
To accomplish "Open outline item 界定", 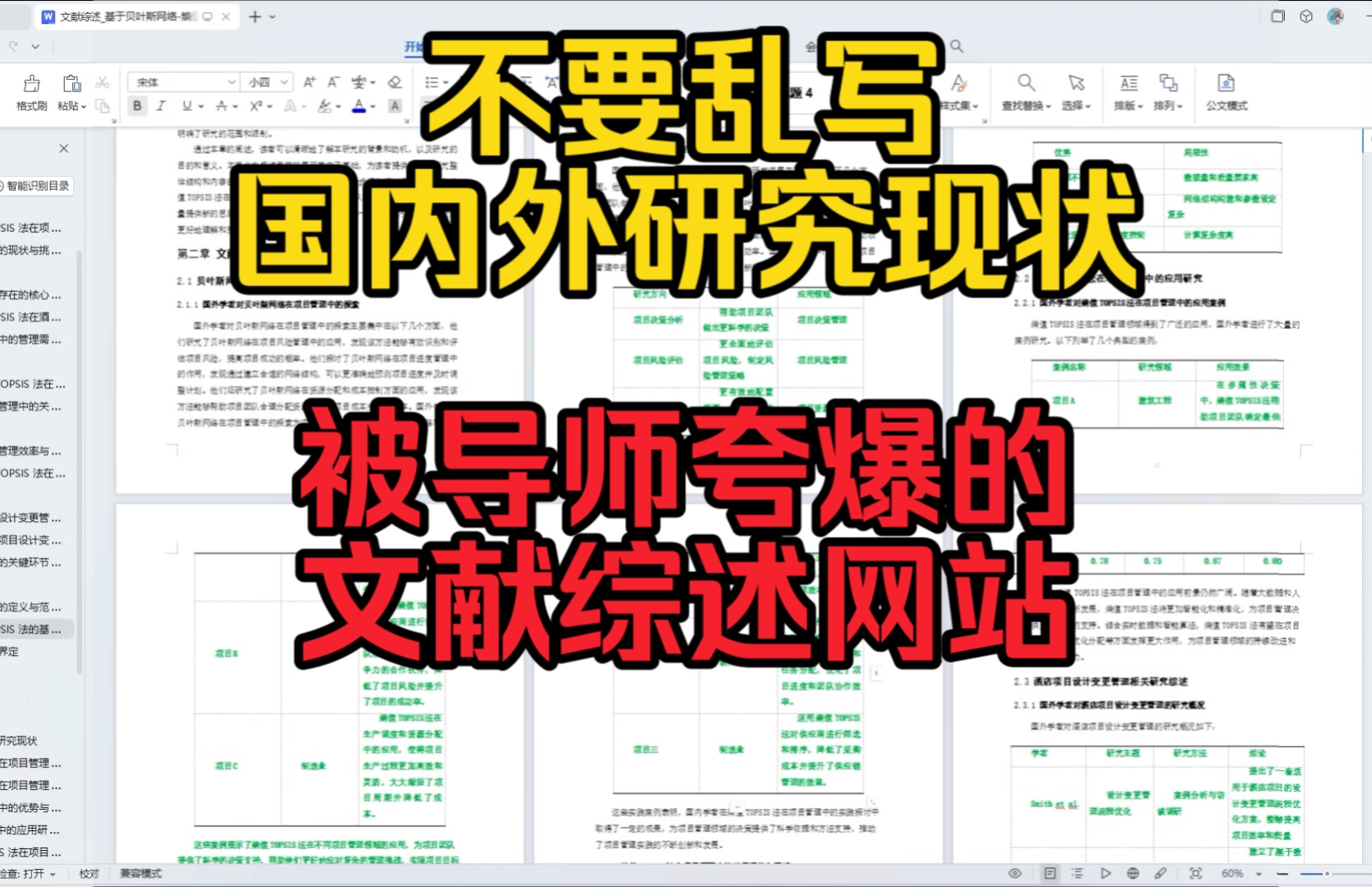I will tap(10, 652).
